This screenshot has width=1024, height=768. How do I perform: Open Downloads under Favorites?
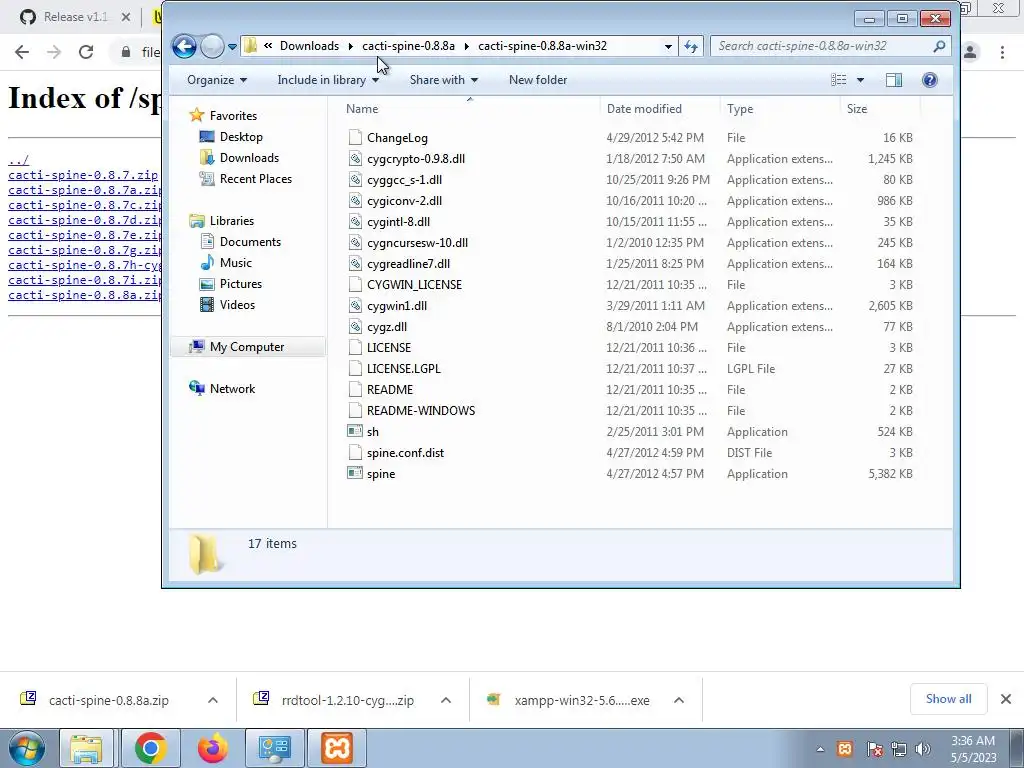click(249, 157)
